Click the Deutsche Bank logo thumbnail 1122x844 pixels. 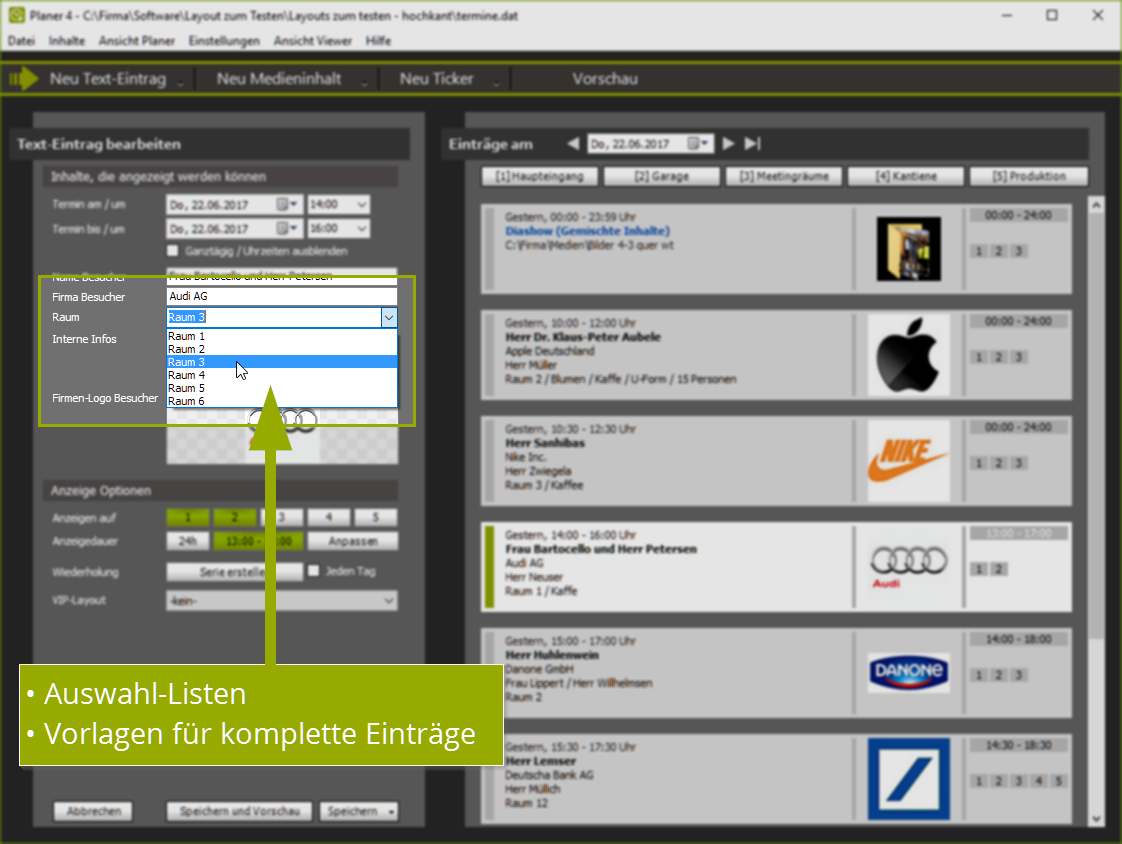(x=907, y=780)
